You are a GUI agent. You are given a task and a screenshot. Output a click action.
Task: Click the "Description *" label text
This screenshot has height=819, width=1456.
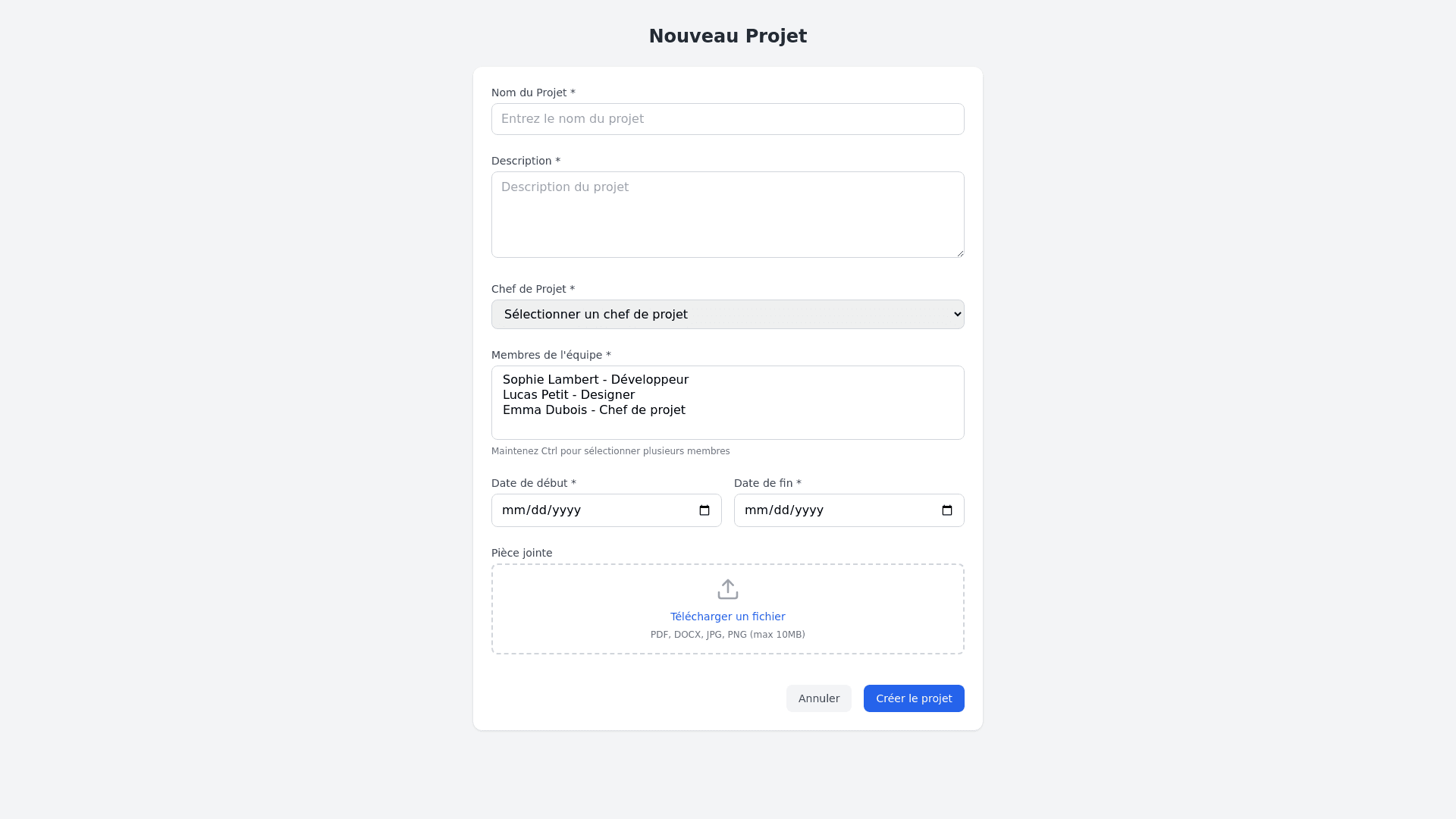click(526, 161)
